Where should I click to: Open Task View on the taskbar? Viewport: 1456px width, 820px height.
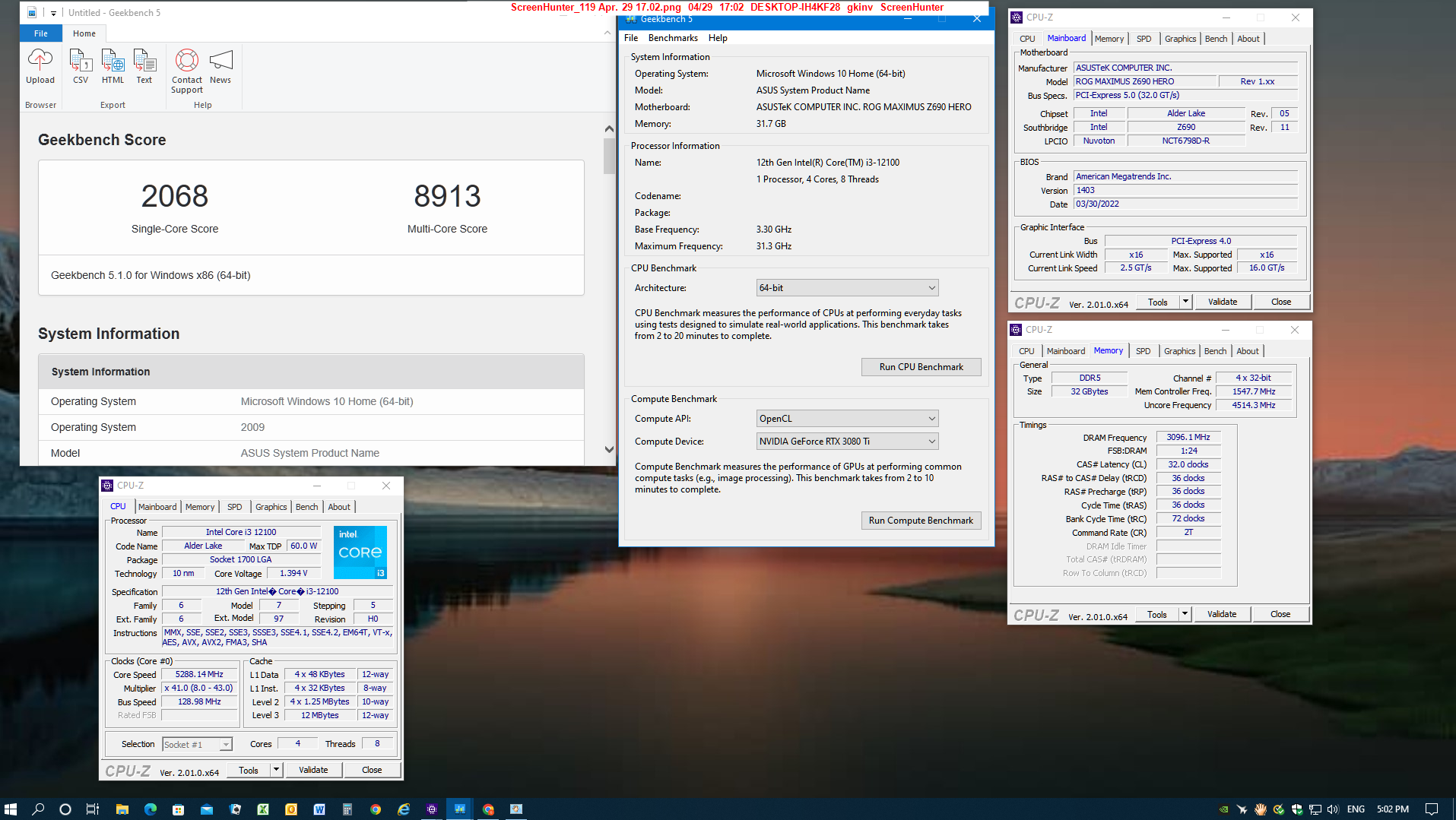[x=93, y=809]
